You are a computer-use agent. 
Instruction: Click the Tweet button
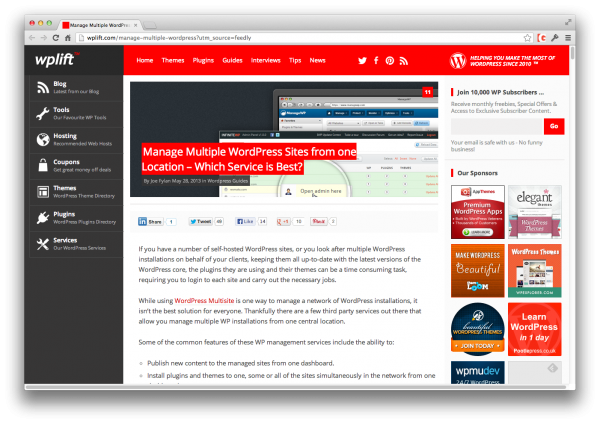click(x=201, y=222)
